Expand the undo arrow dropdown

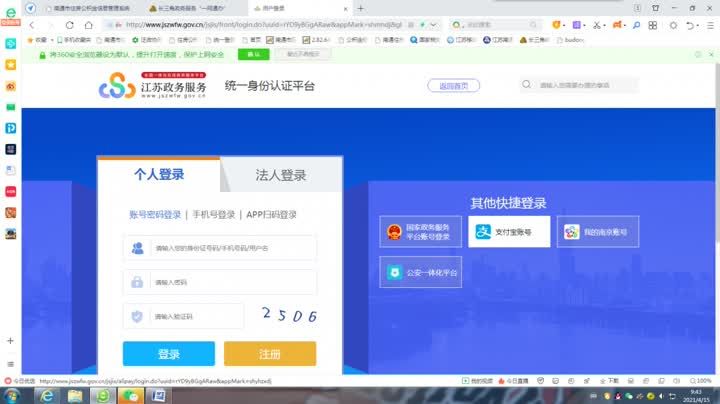pos(696,26)
